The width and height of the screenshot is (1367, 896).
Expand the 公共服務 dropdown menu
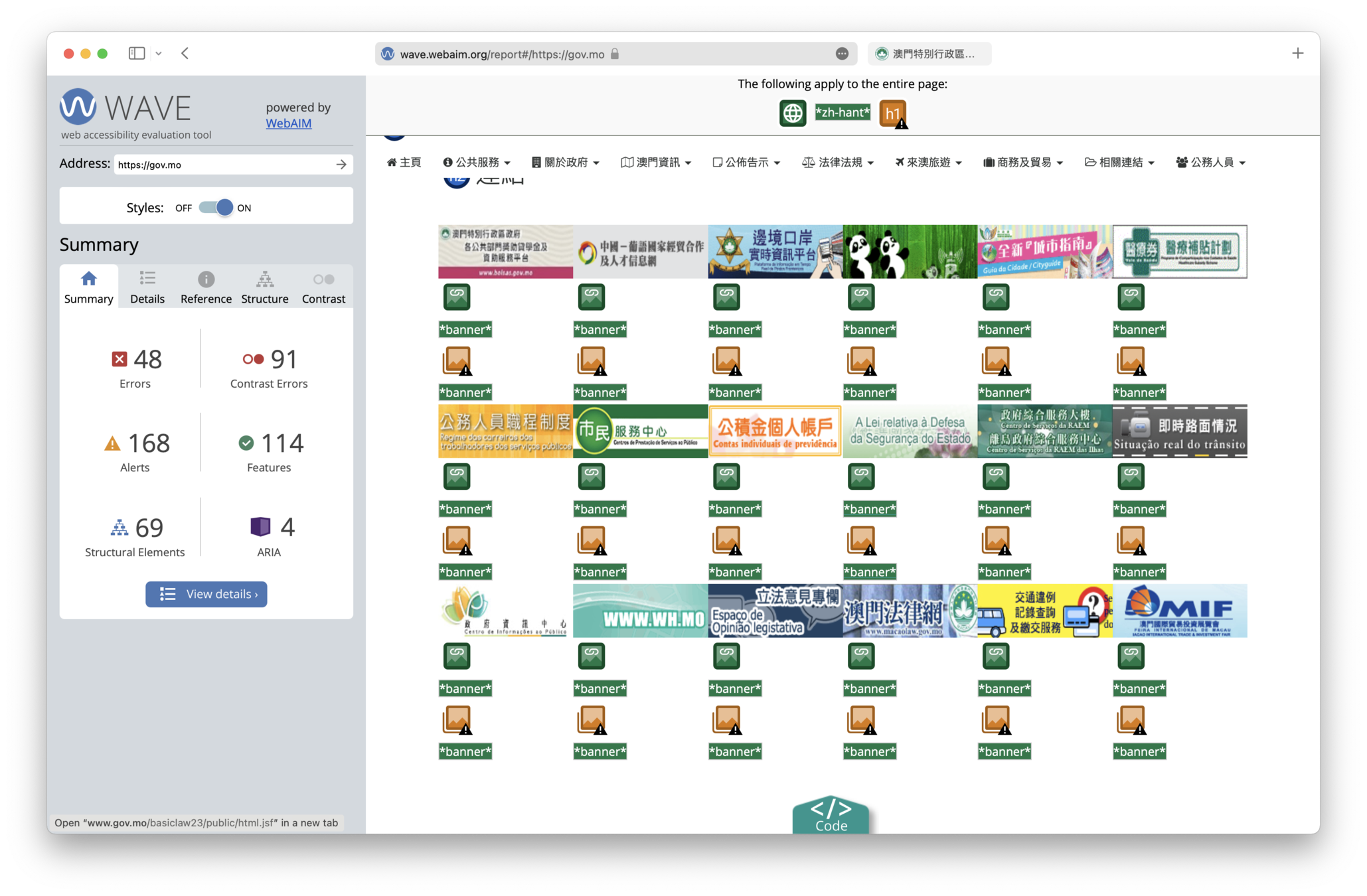477,162
